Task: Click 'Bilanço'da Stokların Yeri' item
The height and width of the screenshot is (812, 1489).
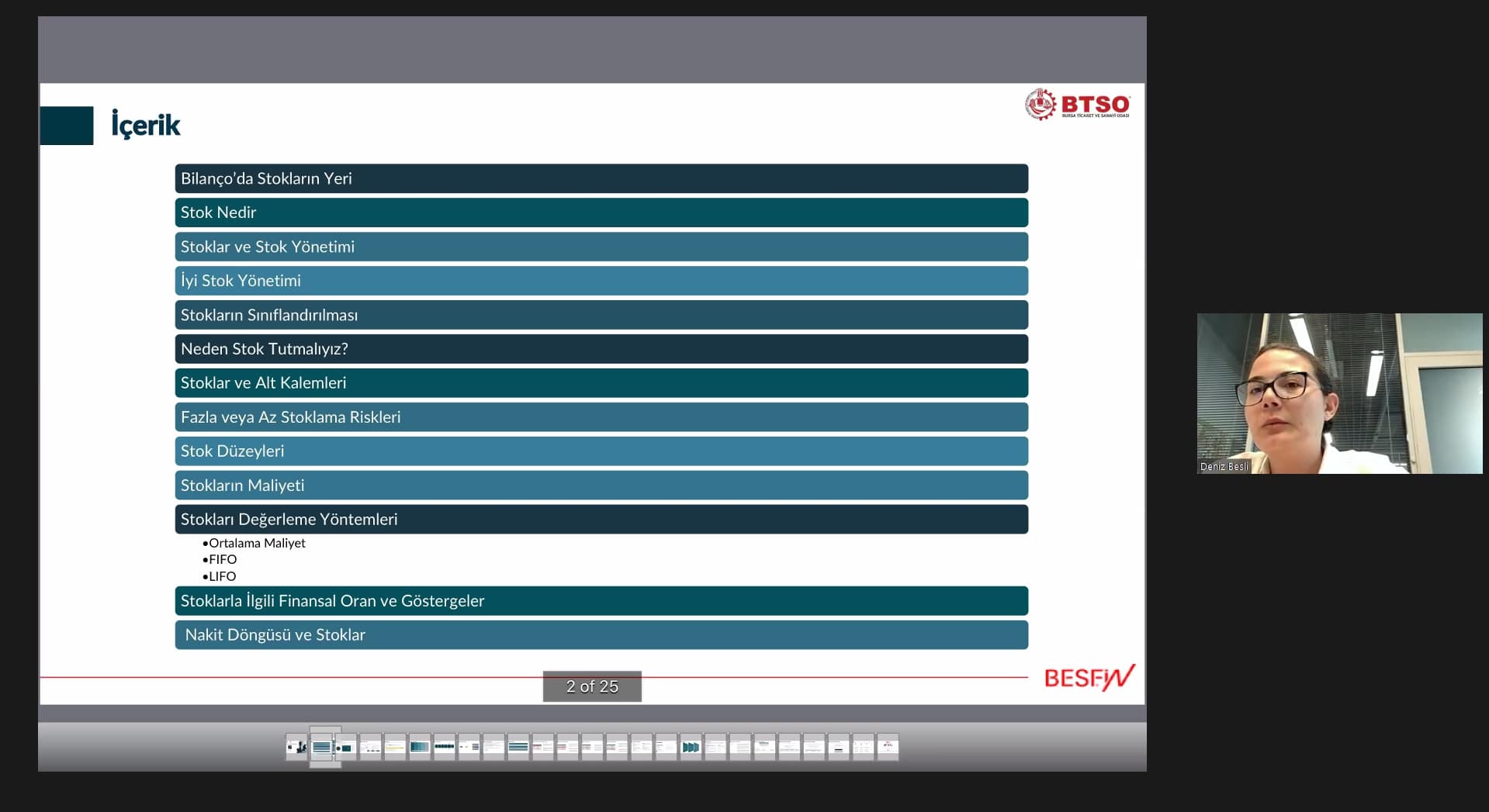Action: (601, 178)
